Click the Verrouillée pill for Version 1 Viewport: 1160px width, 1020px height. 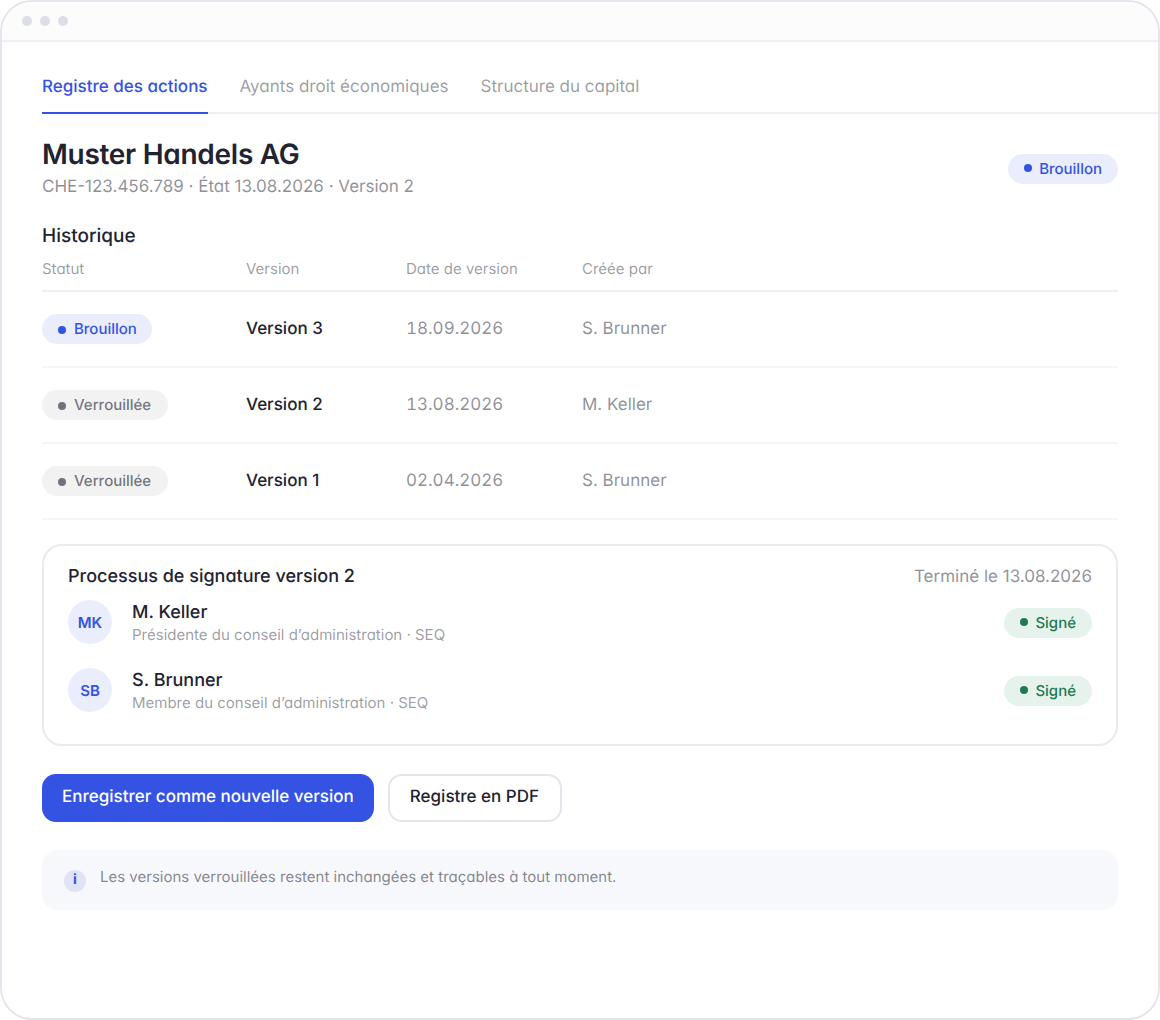click(x=104, y=481)
